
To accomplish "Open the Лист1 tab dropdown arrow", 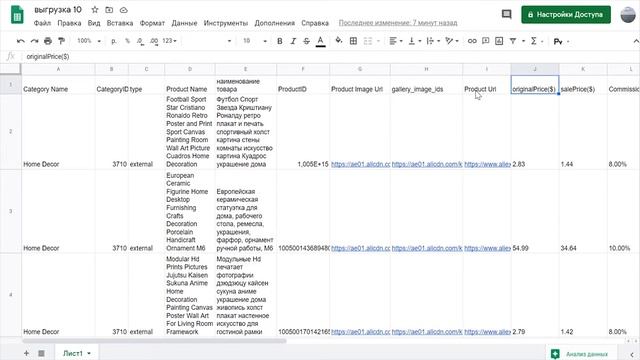I will [89, 353].
